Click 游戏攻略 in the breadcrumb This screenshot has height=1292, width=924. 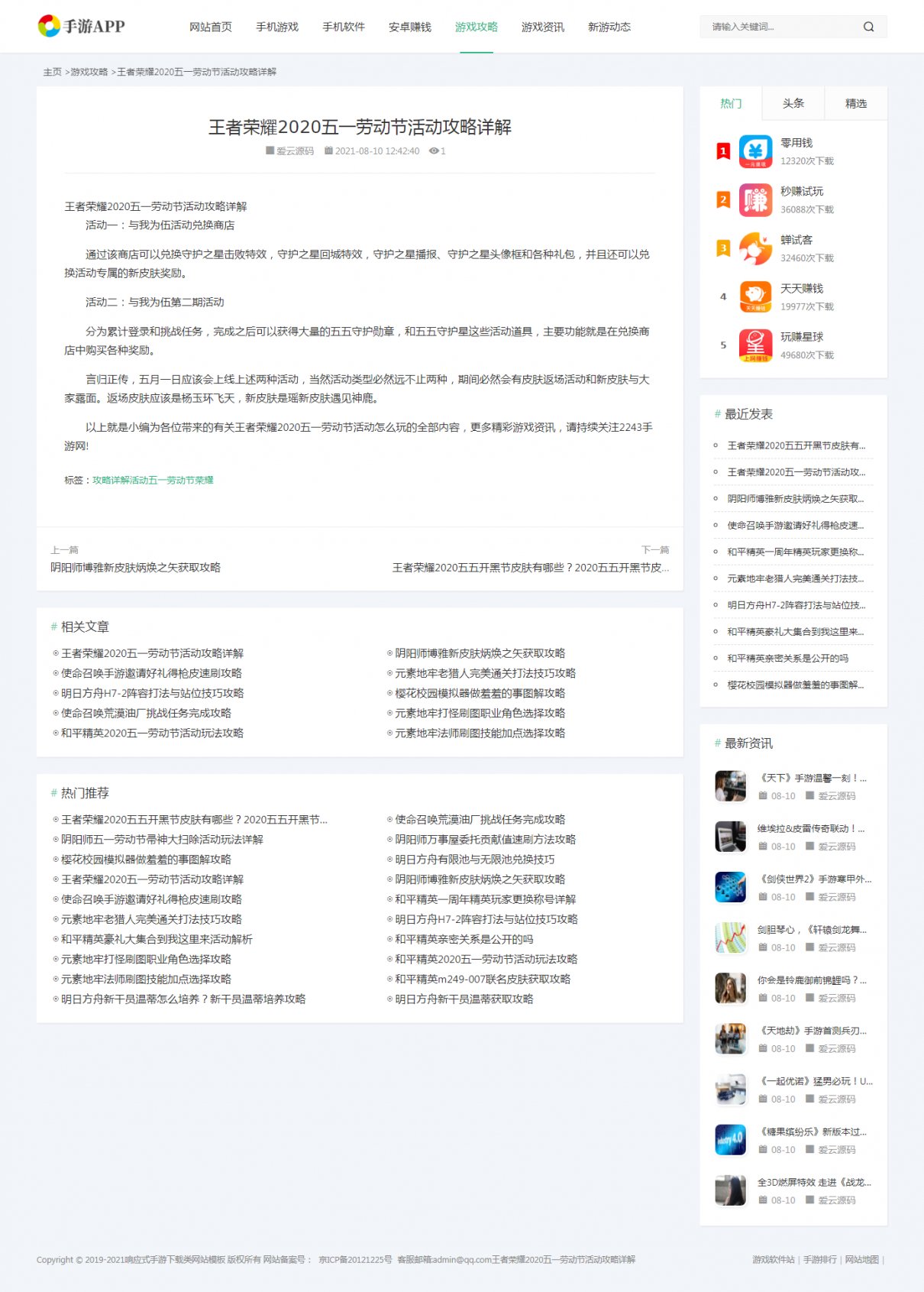pos(89,72)
